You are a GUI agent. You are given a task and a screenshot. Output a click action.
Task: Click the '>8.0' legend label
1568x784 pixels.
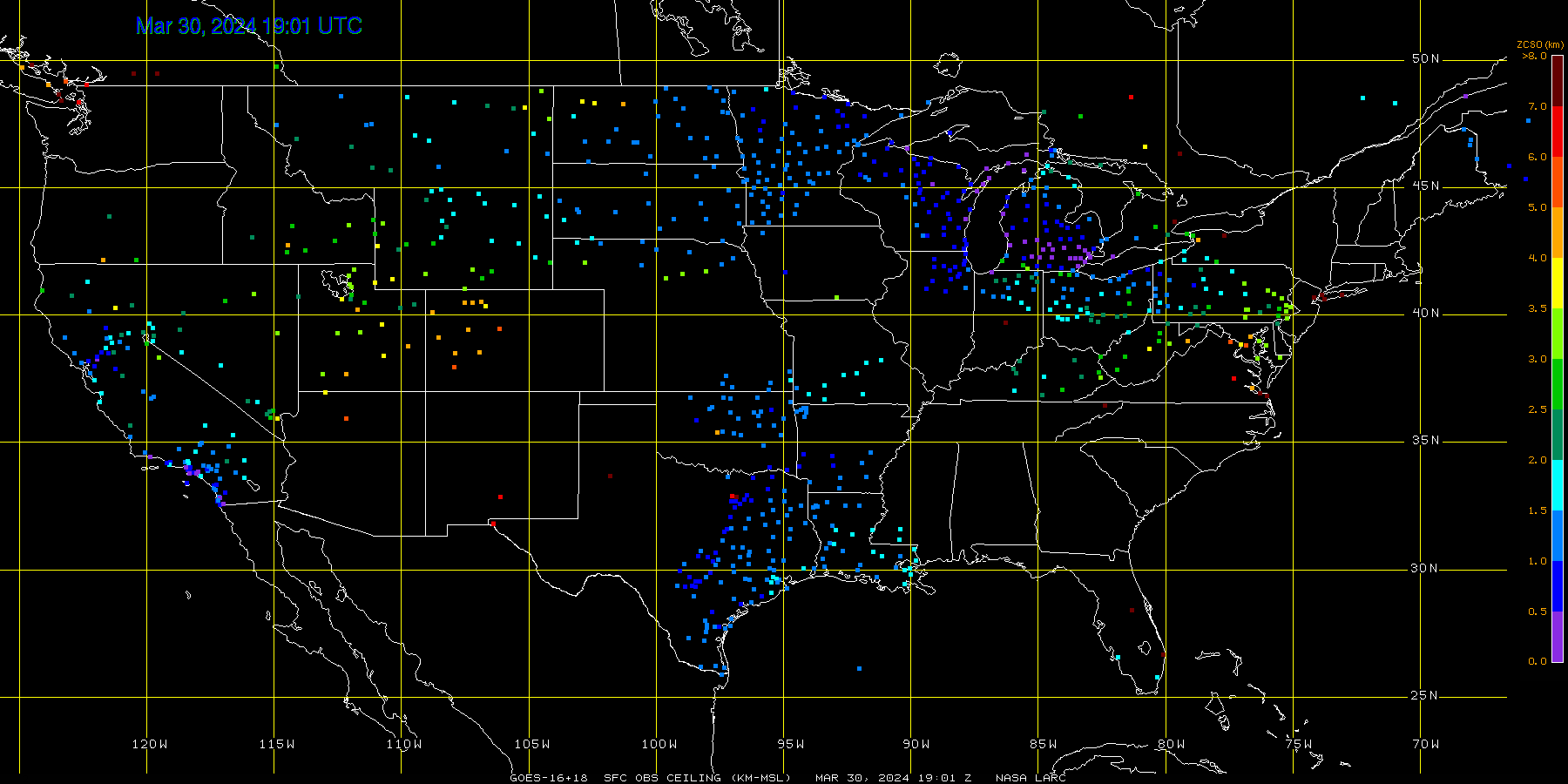(1535, 56)
